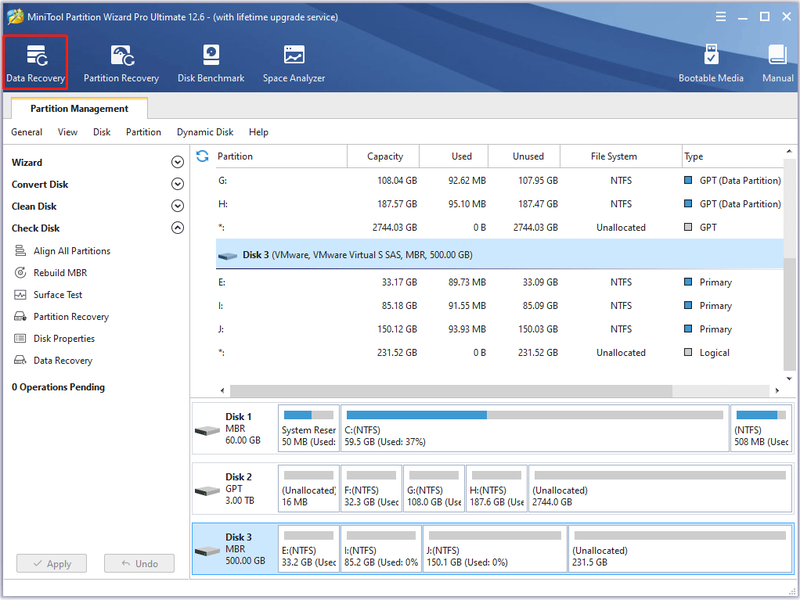Open the Bootable Media builder

pyautogui.click(x=710, y=63)
